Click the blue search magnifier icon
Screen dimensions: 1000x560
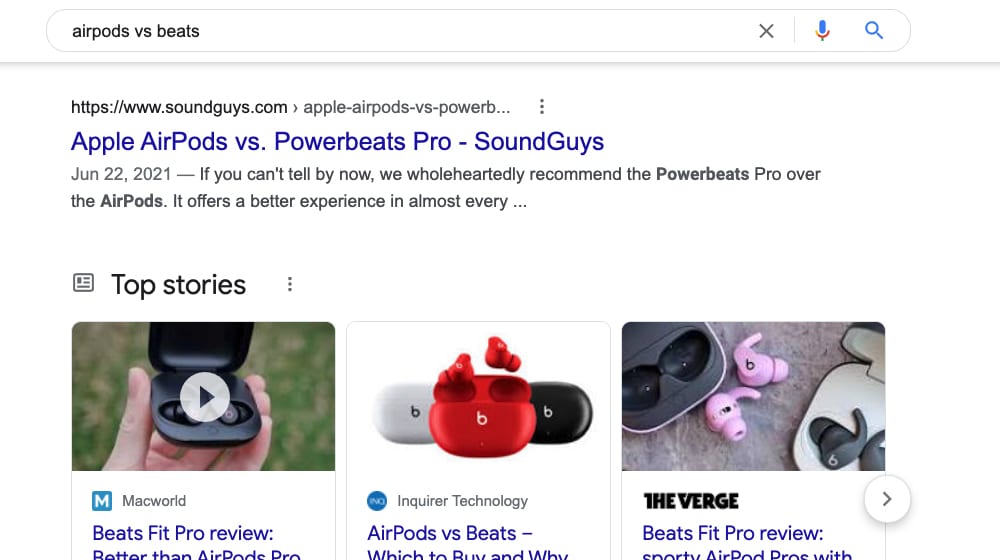point(874,31)
